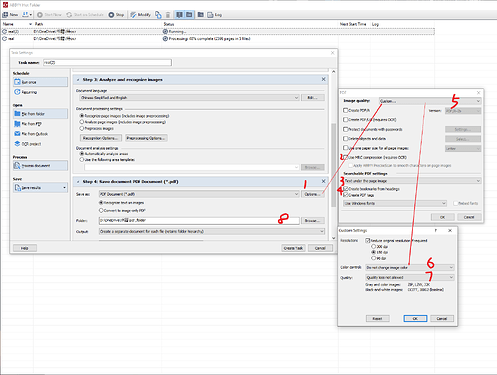
Task: Click Reset in Custom Settings dialog
Action: coord(377,318)
